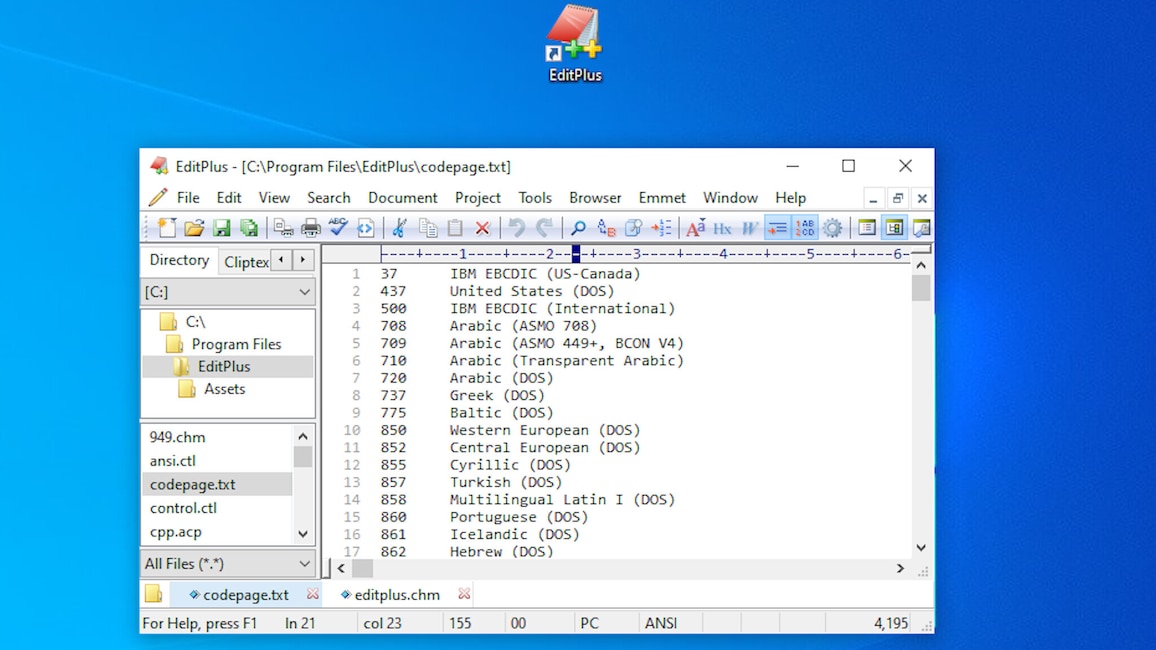Open the [C:] drive dropdown
This screenshot has height=650, width=1156.
[x=228, y=293]
